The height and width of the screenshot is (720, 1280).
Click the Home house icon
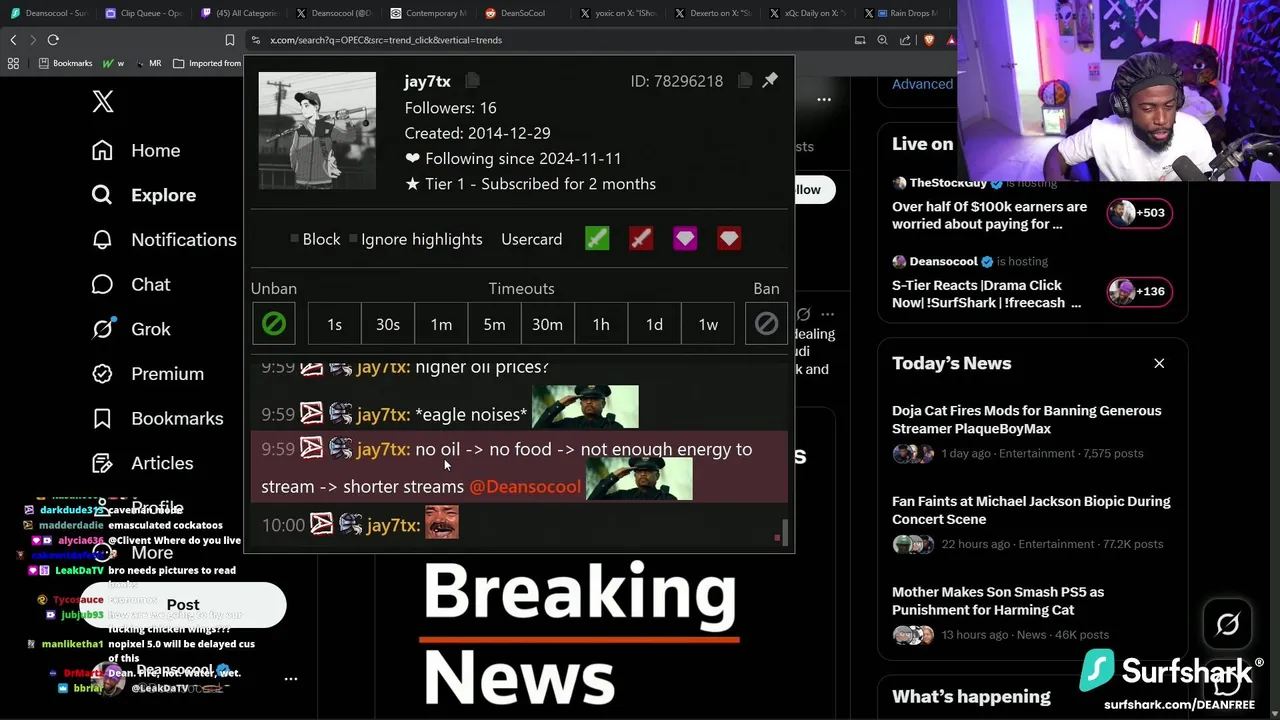tap(102, 150)
